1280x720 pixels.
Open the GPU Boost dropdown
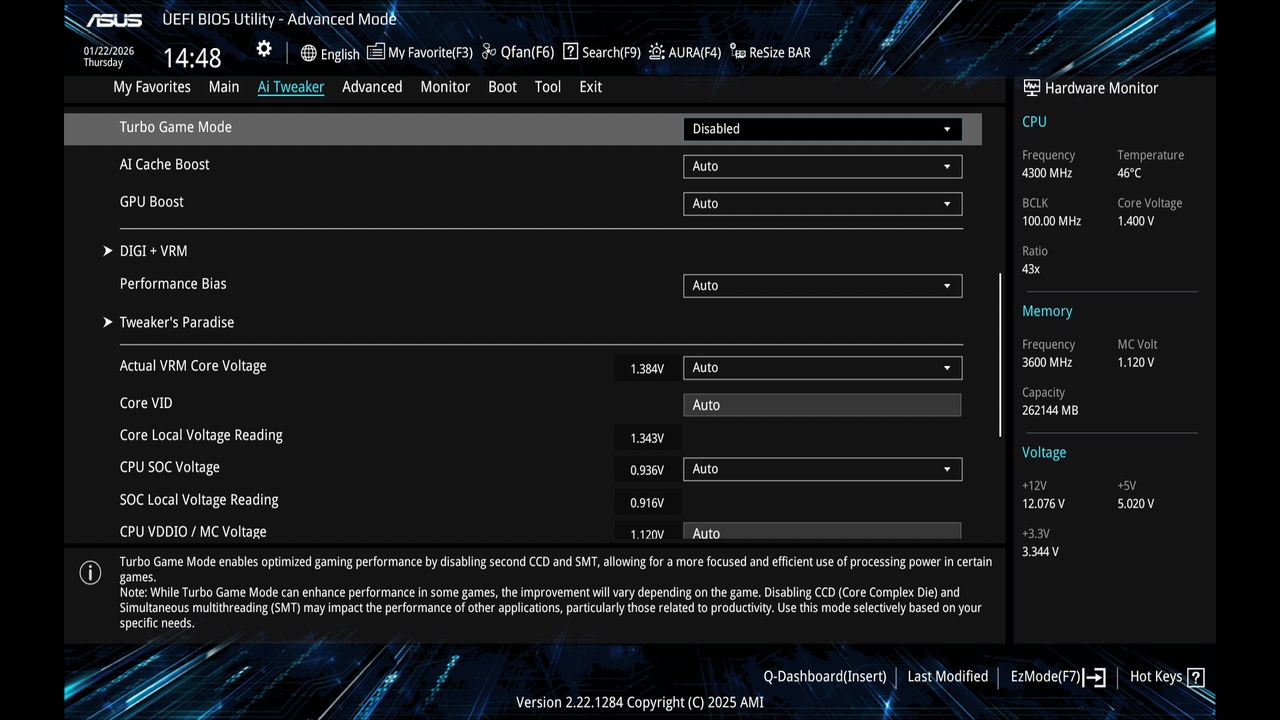pyautogui.click(x=822, y=203)
